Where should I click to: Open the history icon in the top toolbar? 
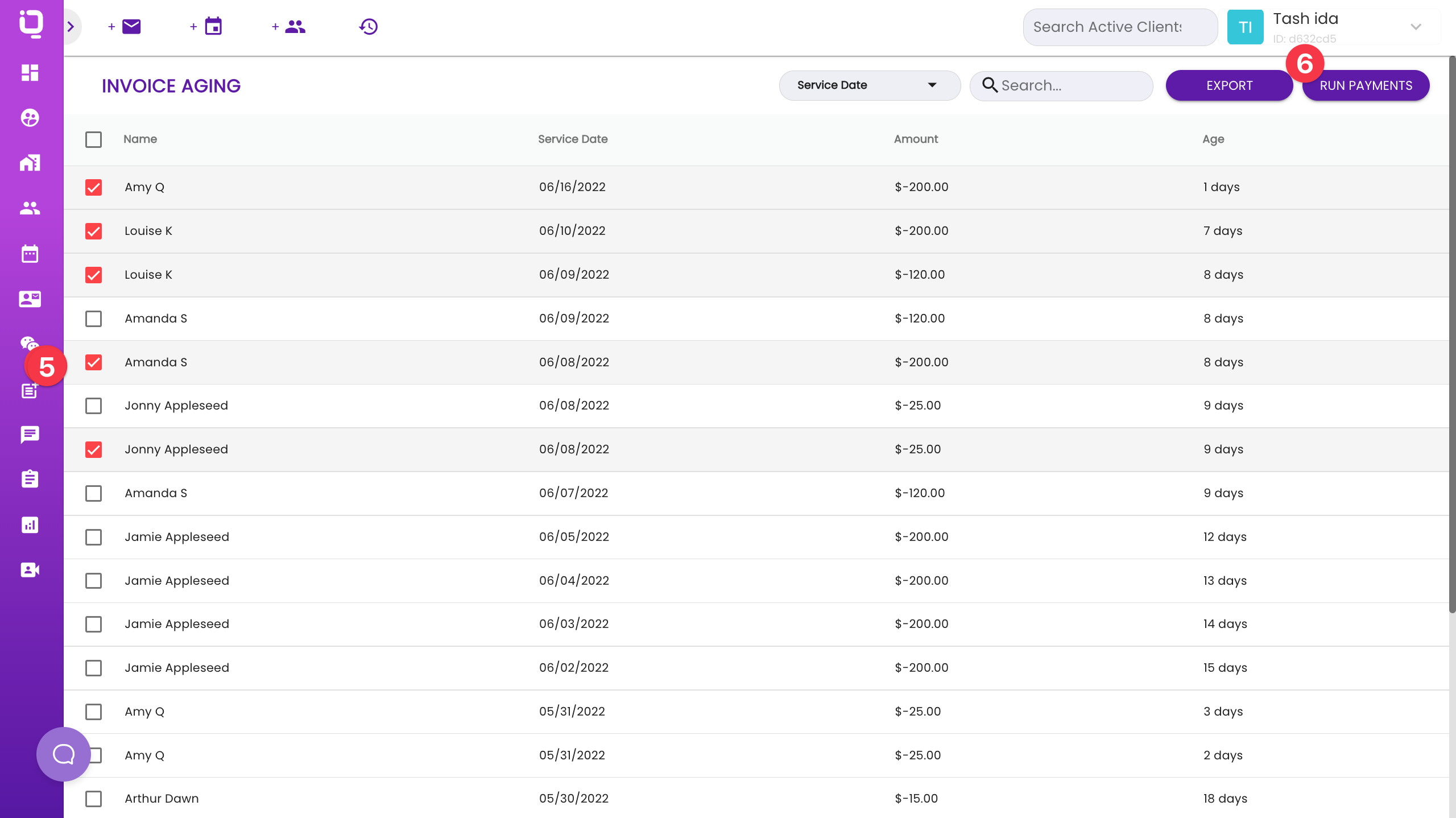click(368, 26)
